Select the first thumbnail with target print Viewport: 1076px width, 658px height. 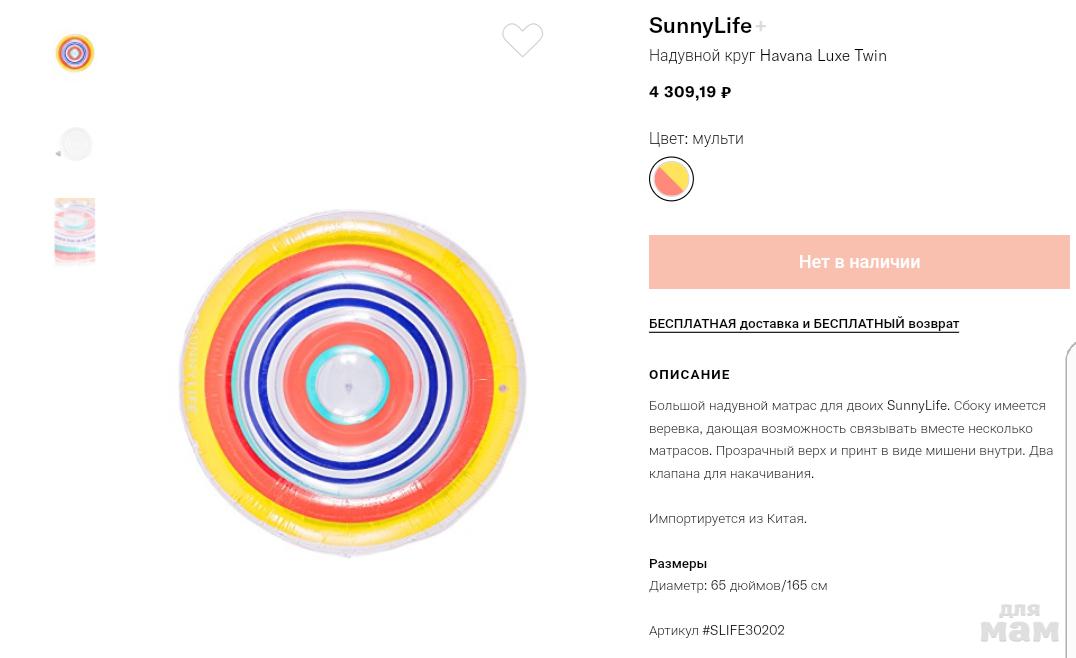click(75, 53)
